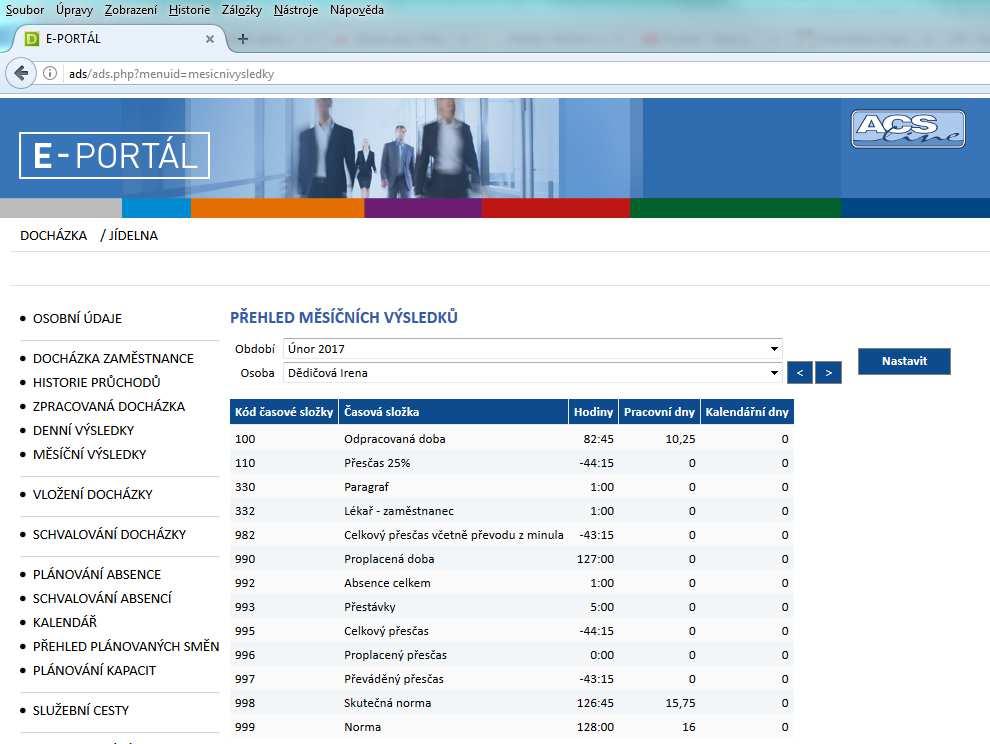Open ZPRACOVANÁ DOCHÁZKA in sidebar

pyautogui.click(x=109, y=407)
